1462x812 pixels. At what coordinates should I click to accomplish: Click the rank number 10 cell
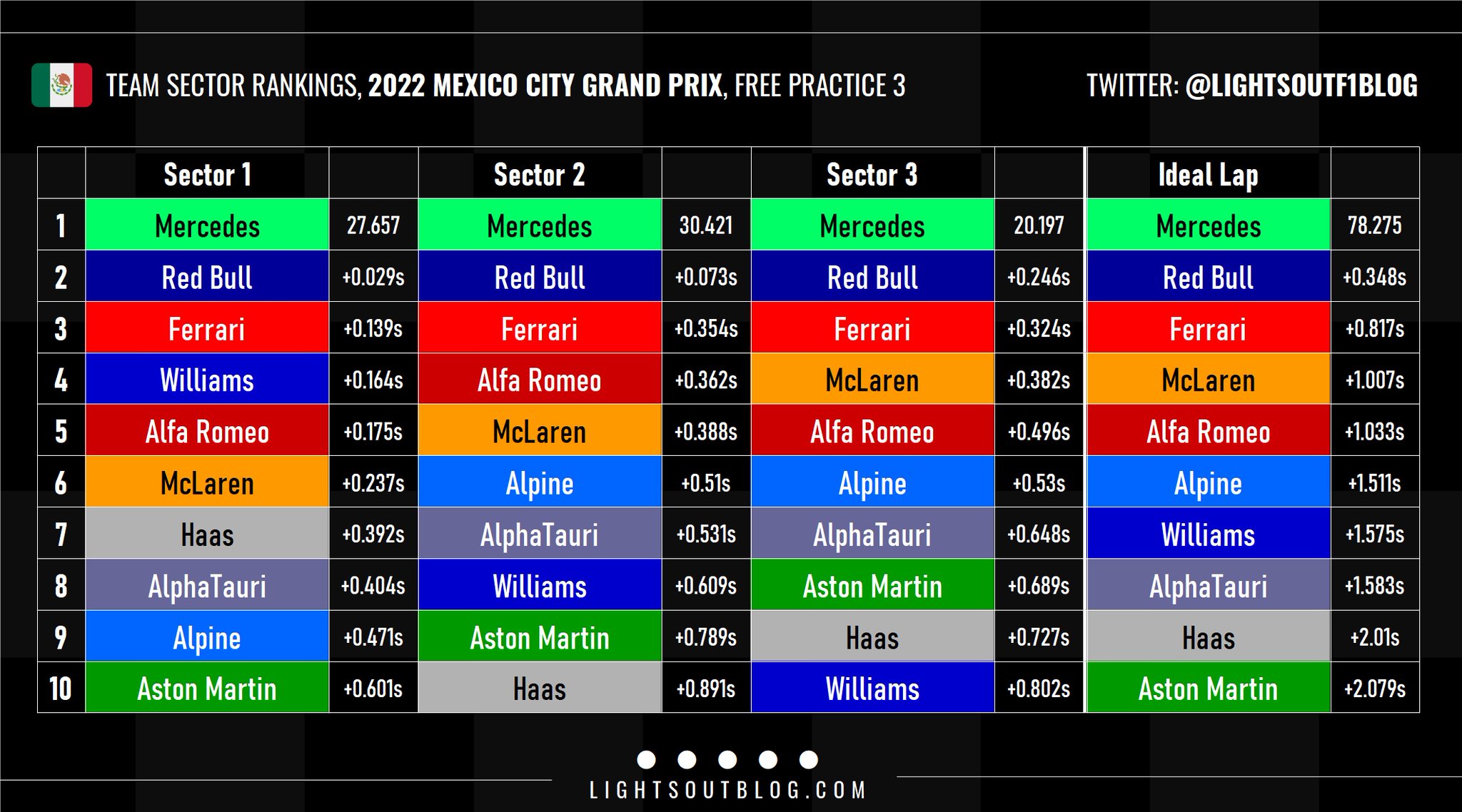(61, 688)
